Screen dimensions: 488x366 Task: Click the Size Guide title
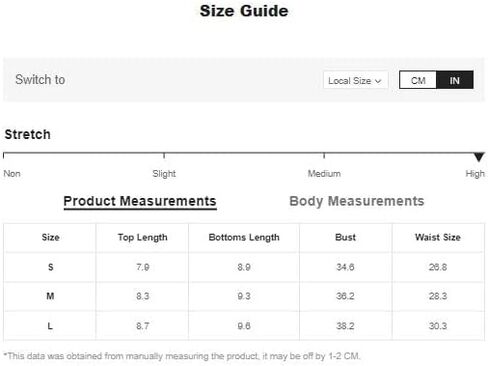pyautogui.click(x=244, y=11)
